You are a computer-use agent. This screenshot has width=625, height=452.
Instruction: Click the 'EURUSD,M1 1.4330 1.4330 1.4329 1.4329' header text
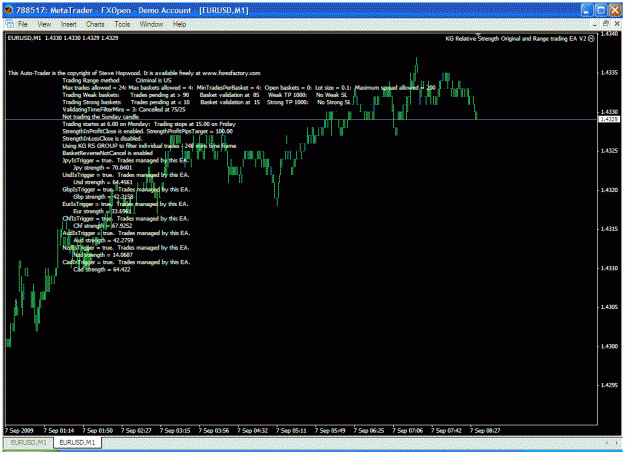pos(63,38)
